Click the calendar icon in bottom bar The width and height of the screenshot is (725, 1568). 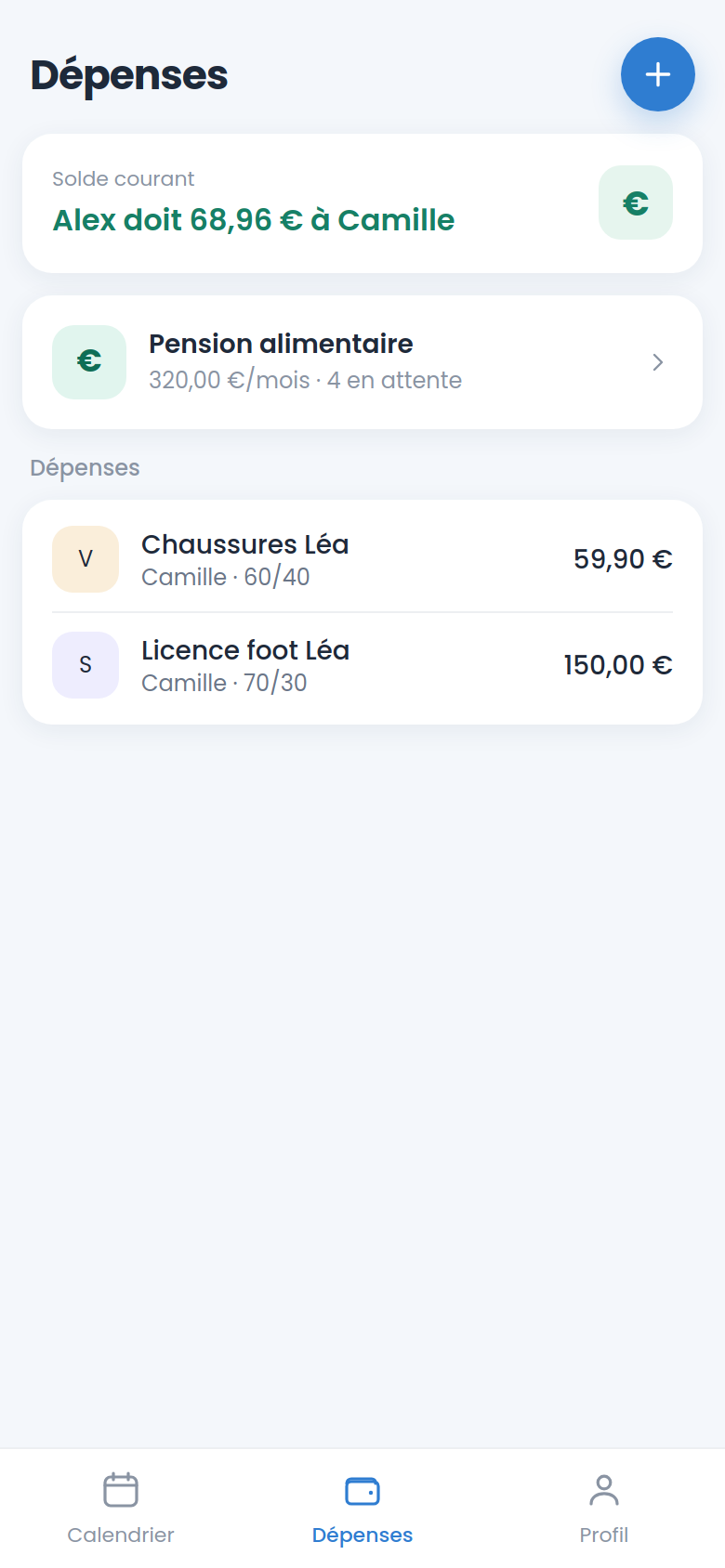click(121, 1490)
